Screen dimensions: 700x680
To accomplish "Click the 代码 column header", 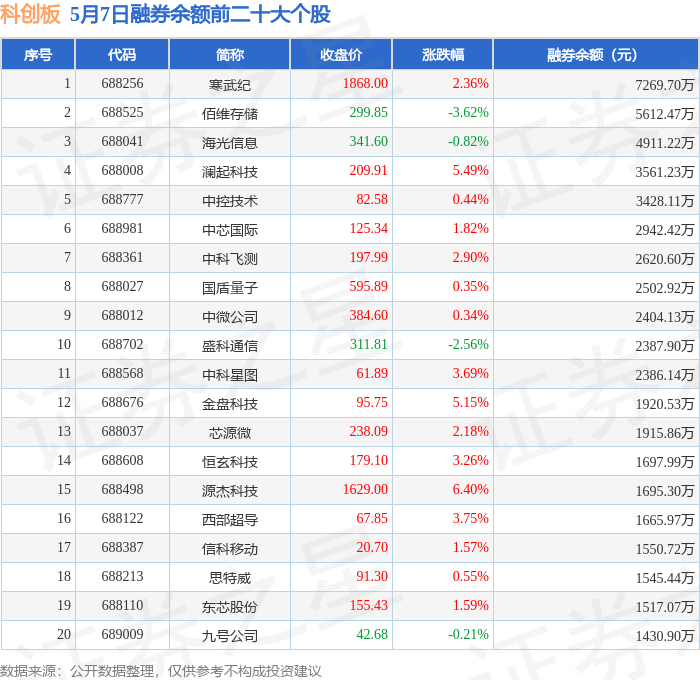I will [122, 54].
